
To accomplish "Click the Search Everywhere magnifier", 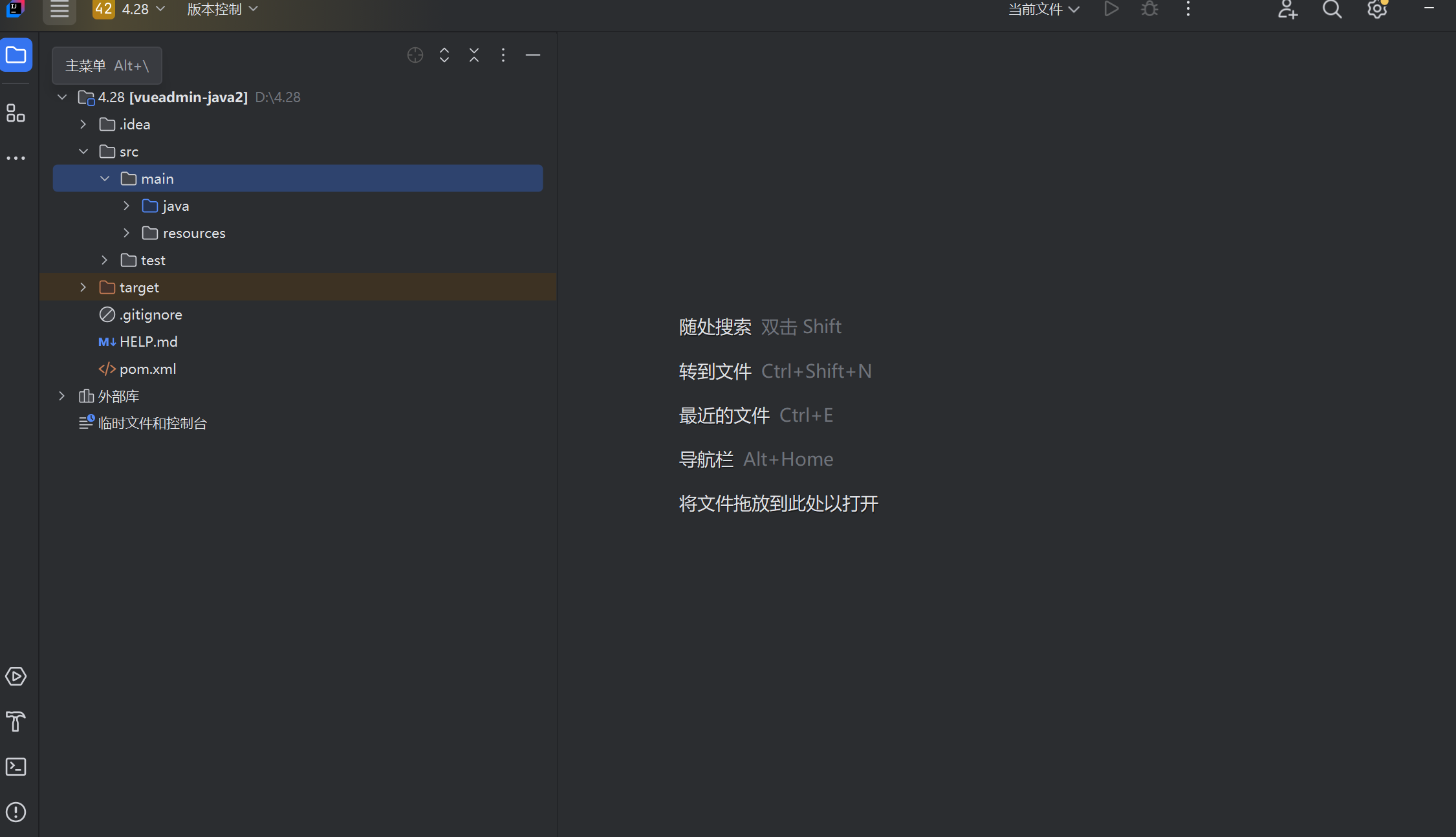I will click(1332, 10).
